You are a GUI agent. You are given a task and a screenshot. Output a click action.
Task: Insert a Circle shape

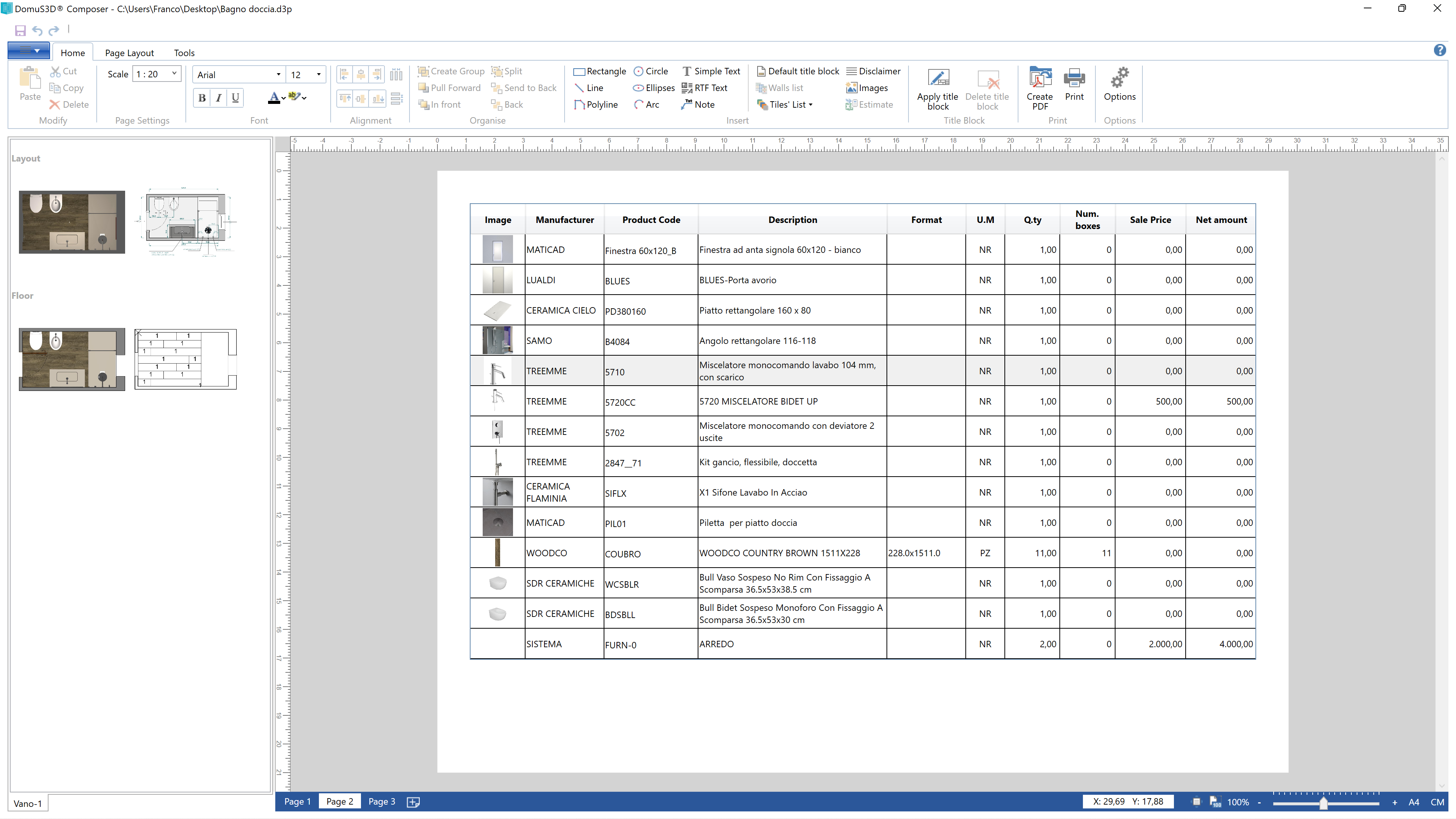pyautogui.click(x=651, y=71)
